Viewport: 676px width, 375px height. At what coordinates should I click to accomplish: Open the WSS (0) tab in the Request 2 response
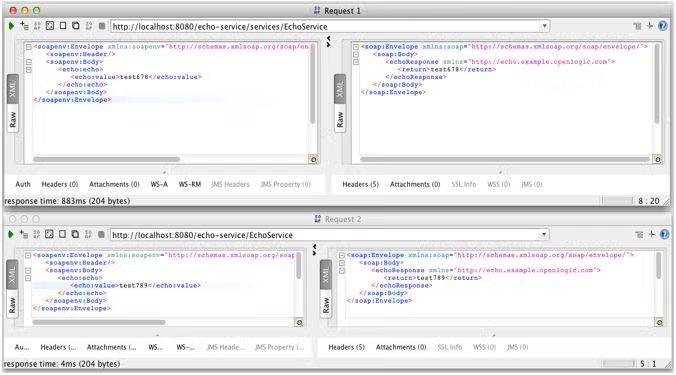[485, 347]
